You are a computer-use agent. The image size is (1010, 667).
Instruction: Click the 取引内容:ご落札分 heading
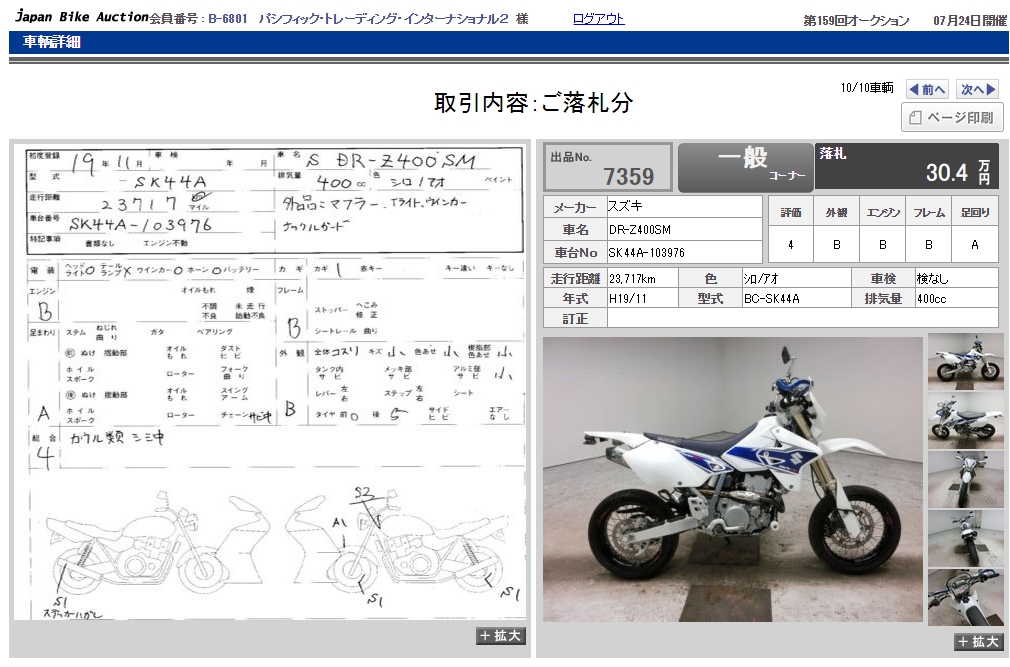[533, 103]
